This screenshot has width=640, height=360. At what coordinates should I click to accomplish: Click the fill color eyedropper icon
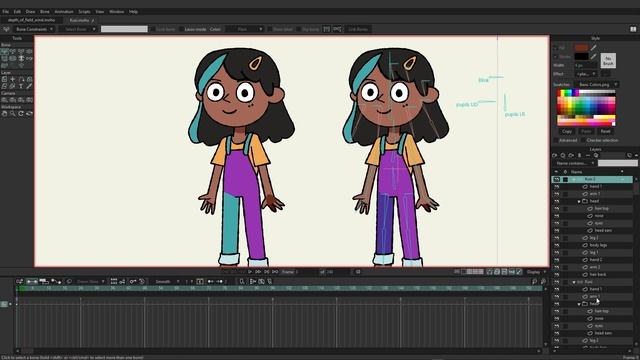pos(593,48)
